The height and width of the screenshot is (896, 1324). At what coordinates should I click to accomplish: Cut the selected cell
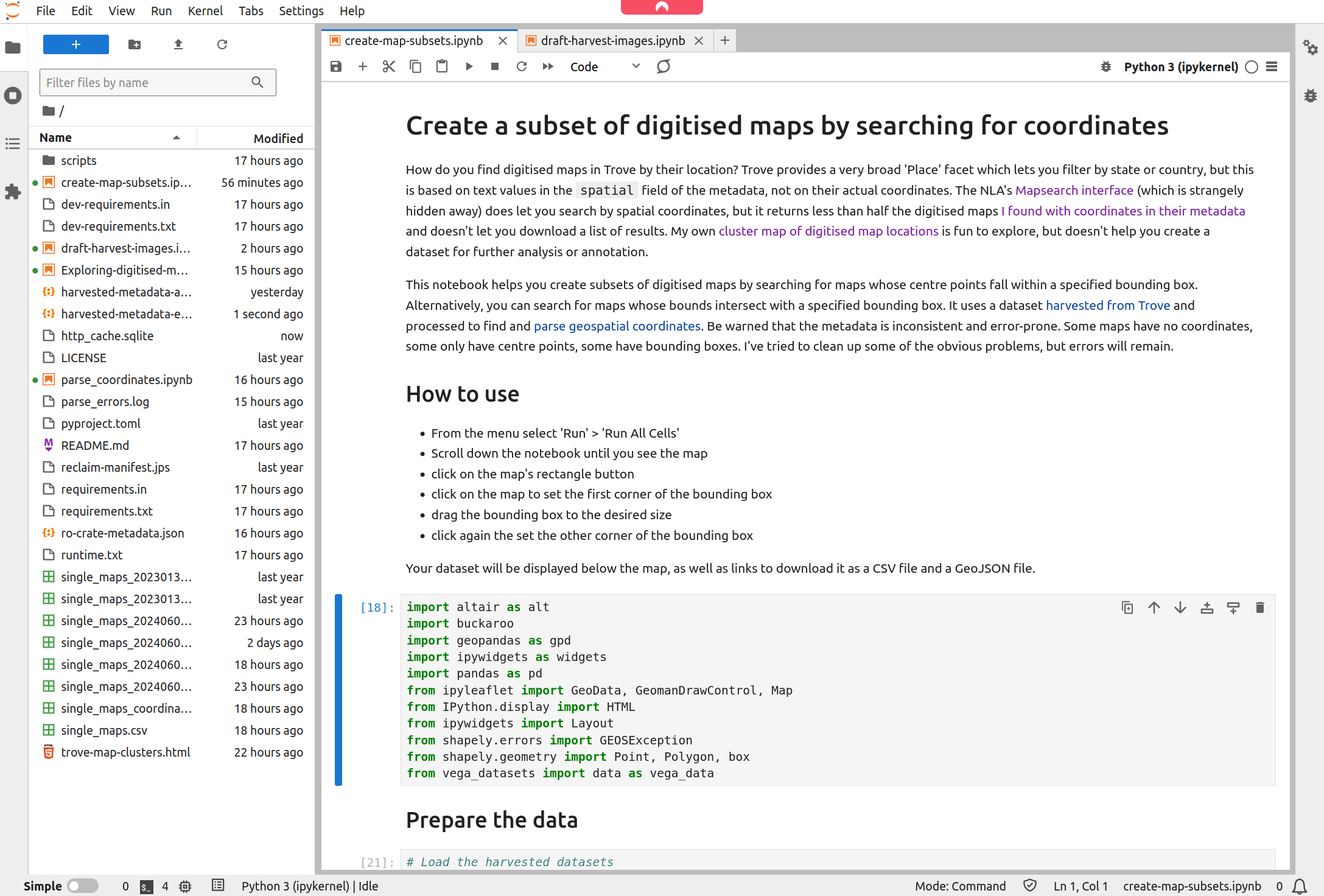tap(389, 66)
